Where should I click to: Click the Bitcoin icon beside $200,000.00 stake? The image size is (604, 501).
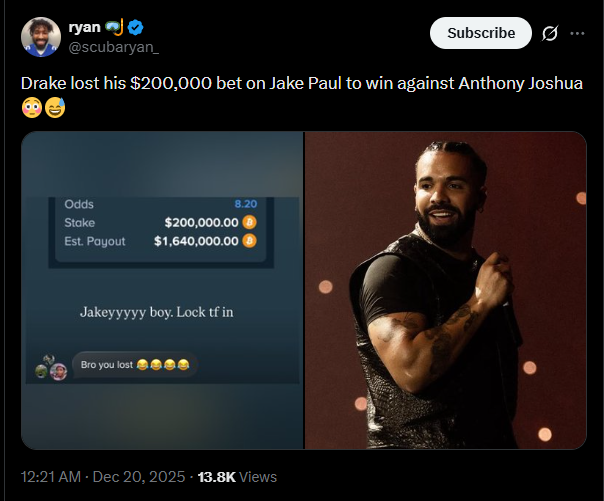click(250, 222)
